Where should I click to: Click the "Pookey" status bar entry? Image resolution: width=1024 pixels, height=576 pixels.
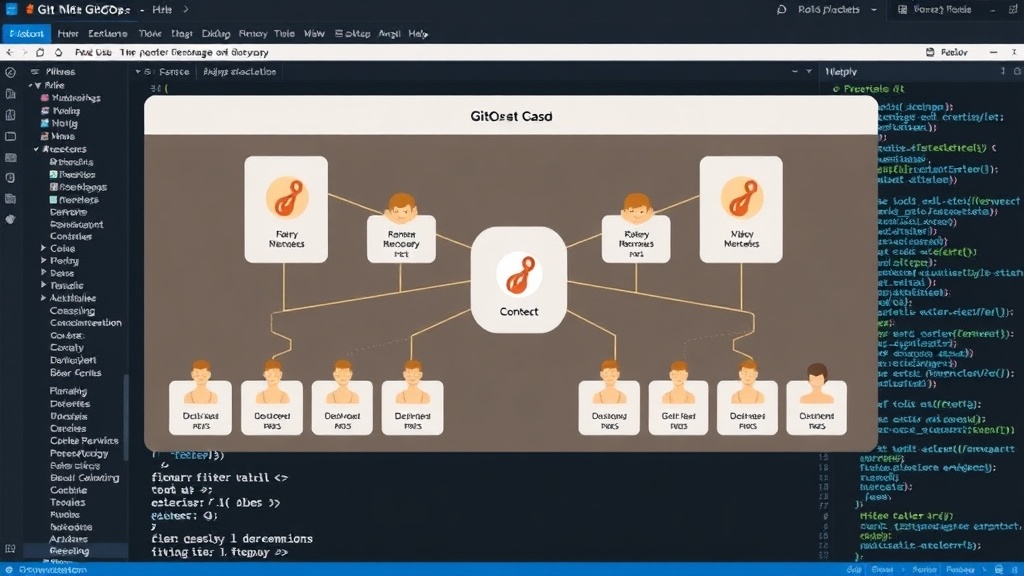point(960,569)
